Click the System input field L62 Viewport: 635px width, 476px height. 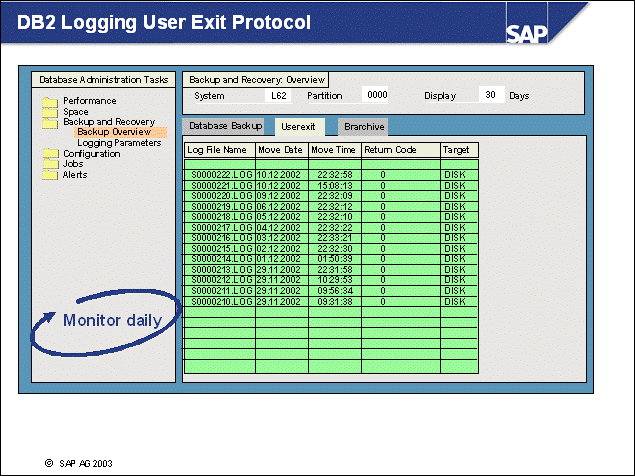click(x=279, y=96)
